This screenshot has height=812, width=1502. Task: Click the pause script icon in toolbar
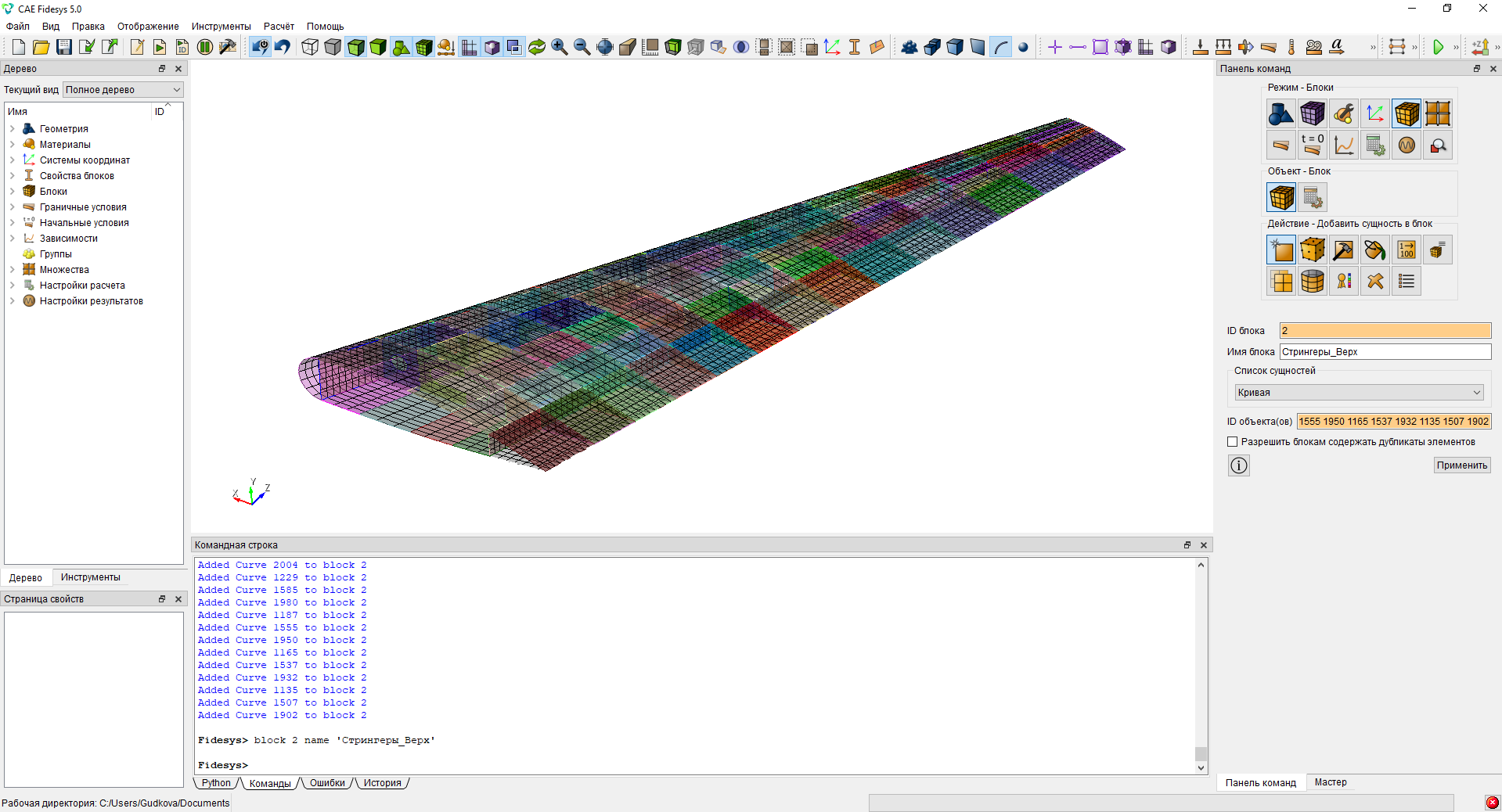pyautogui.click(x=205, y=47)
